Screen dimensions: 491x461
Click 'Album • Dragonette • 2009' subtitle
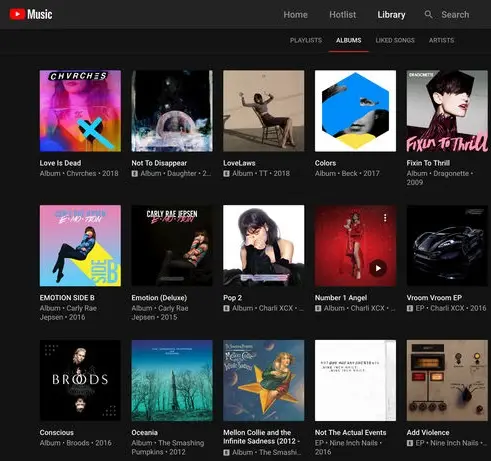(440, 178)
